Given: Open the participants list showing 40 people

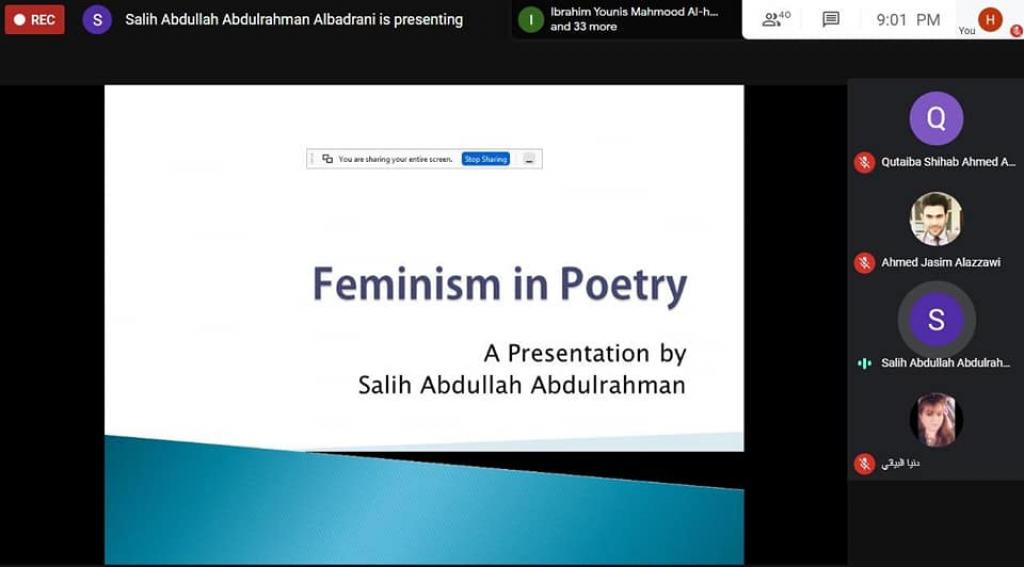Looking at the screenshot, I should [x=776, y=19].
